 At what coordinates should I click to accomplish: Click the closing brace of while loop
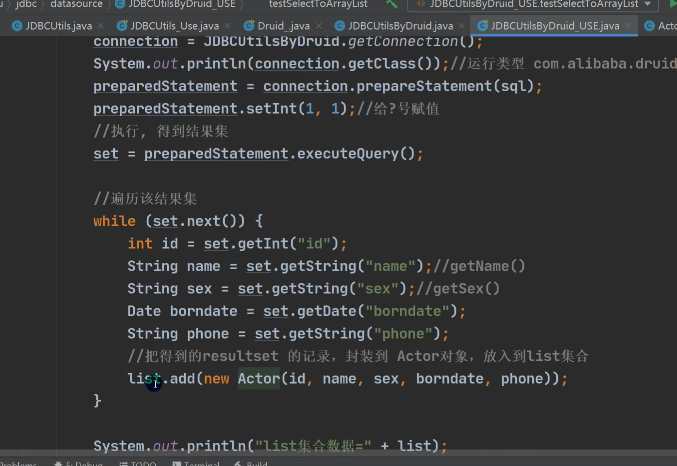tap(97, 401)
